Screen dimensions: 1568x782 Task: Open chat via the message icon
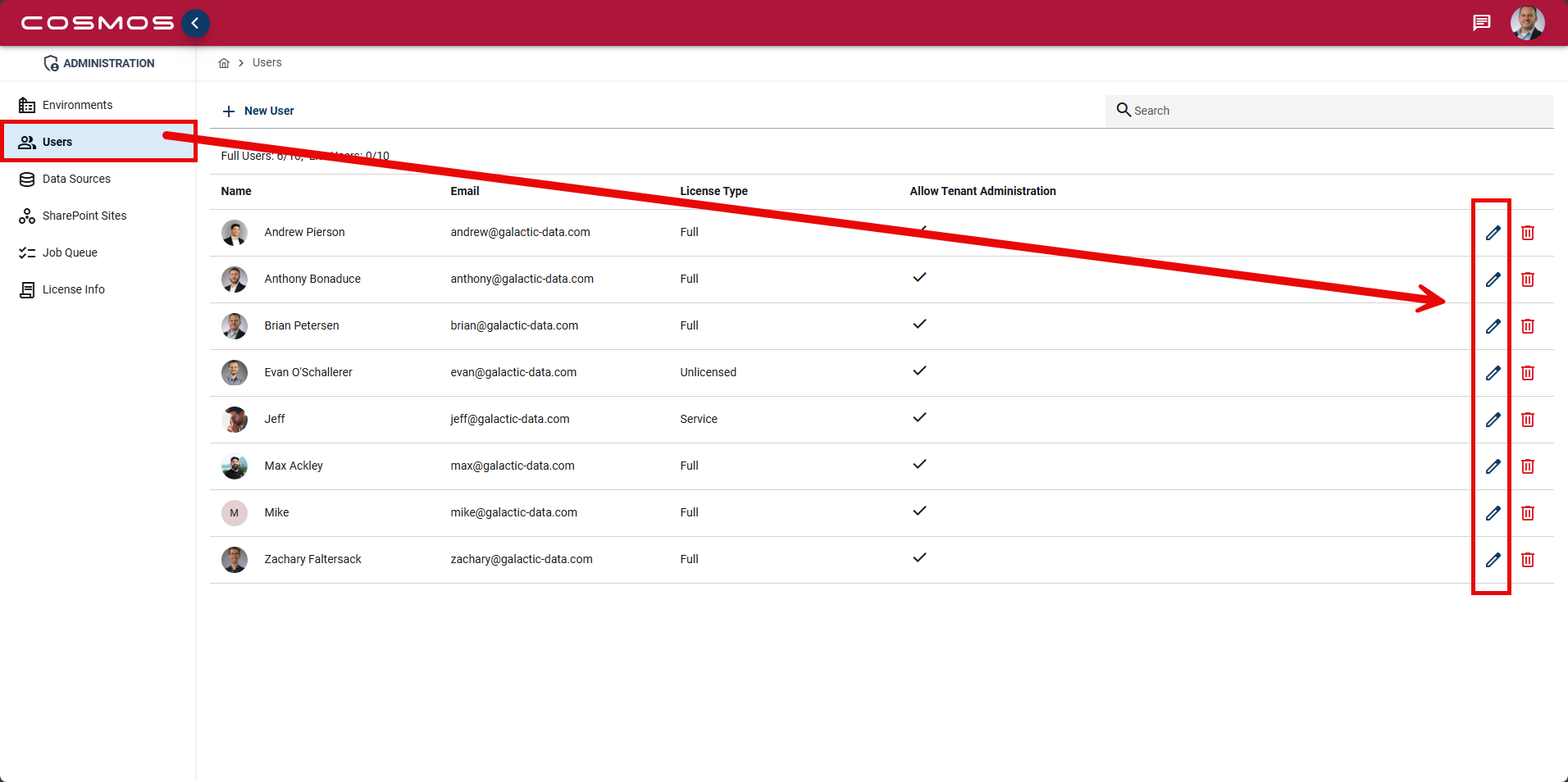tap(1481, 22)
